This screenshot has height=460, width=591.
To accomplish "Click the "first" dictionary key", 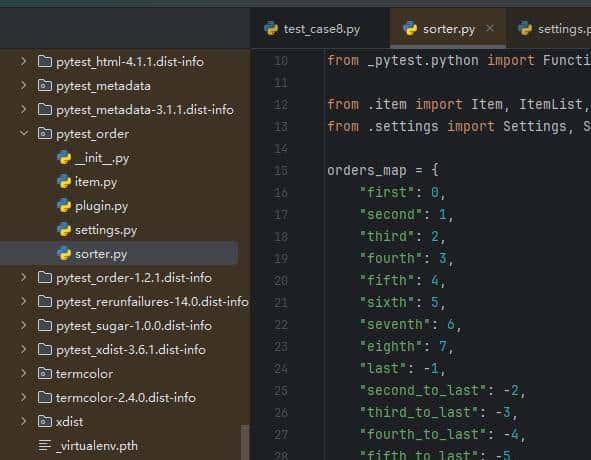I will [x=387, y=192].
